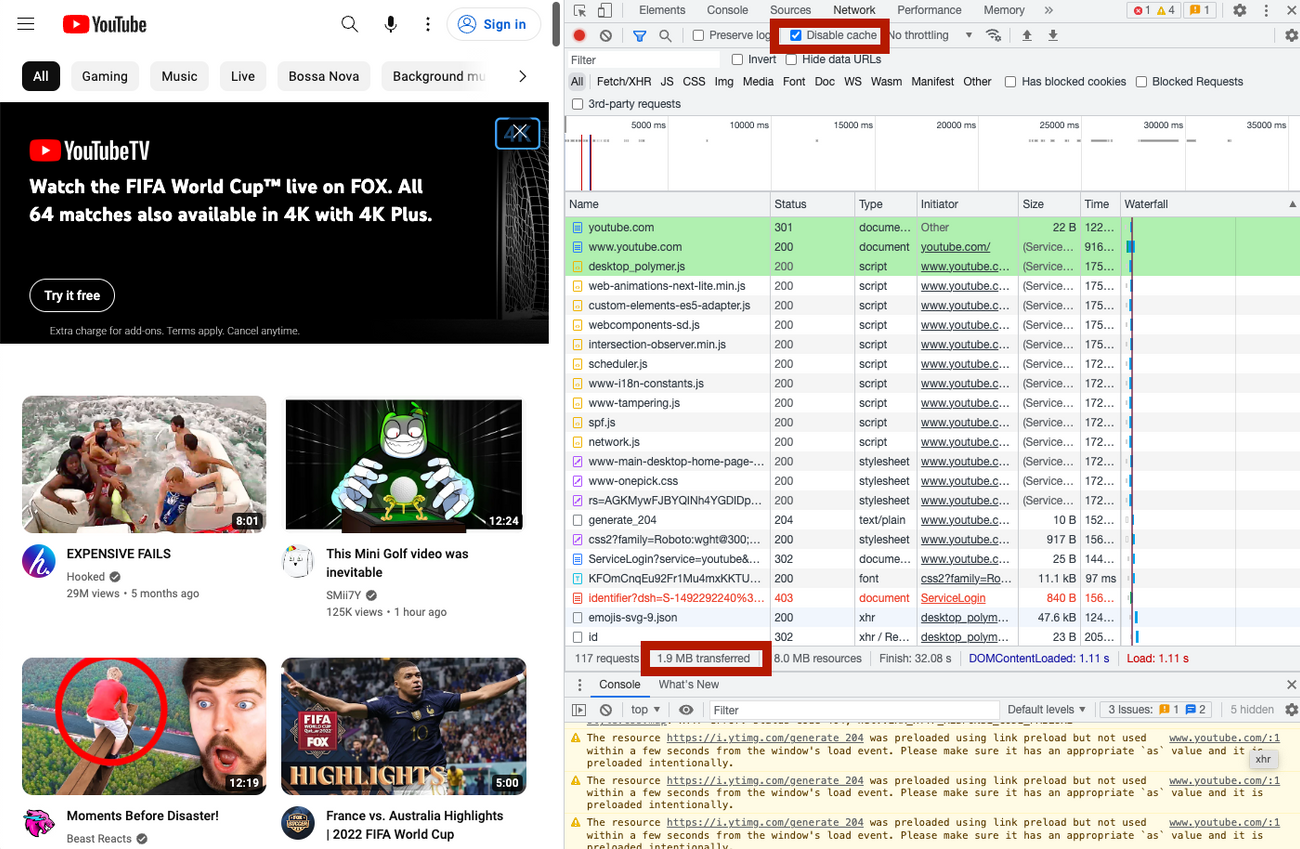
Task: Toggle the device toolbar icon in DevTools
Action: pos(605,10)
